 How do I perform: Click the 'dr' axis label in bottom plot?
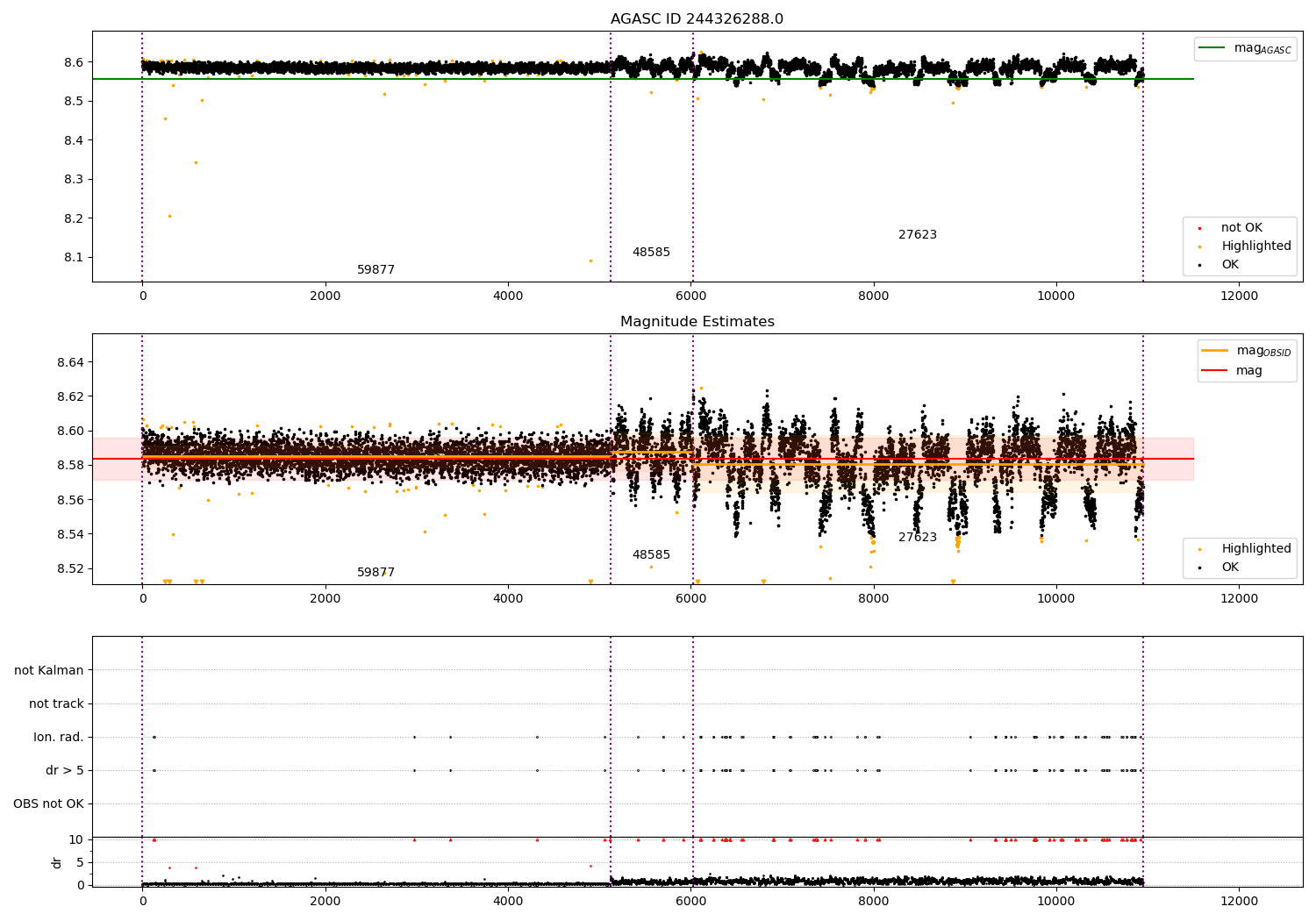click(x=57, y=862)
